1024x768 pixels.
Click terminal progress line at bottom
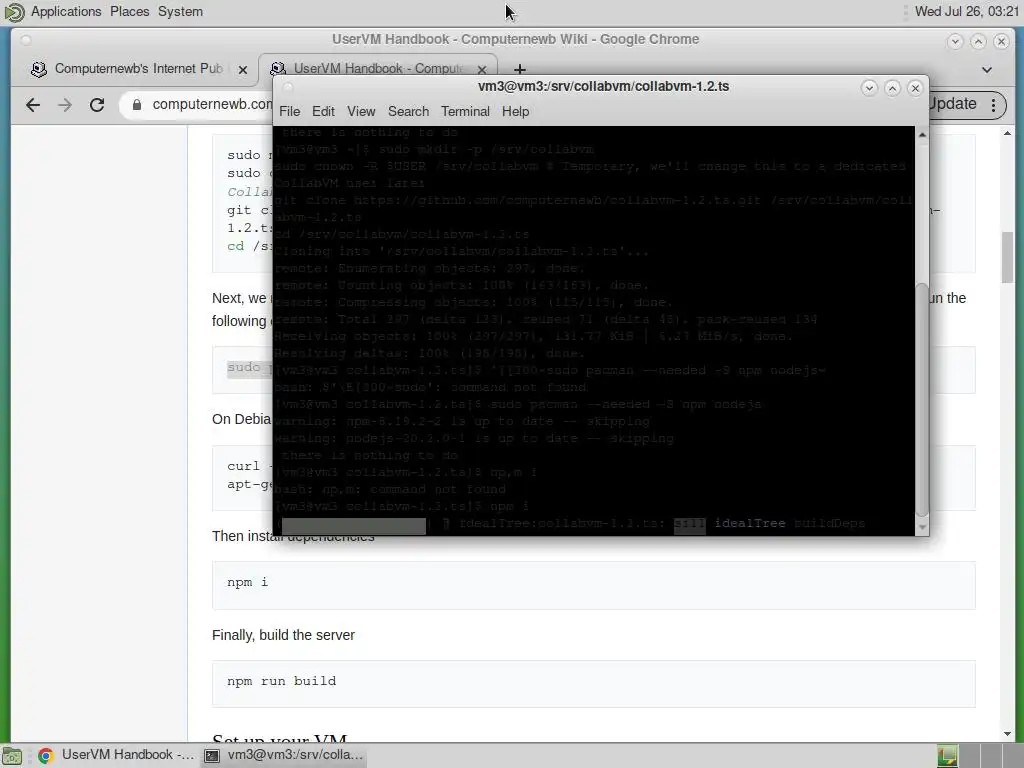572,524
